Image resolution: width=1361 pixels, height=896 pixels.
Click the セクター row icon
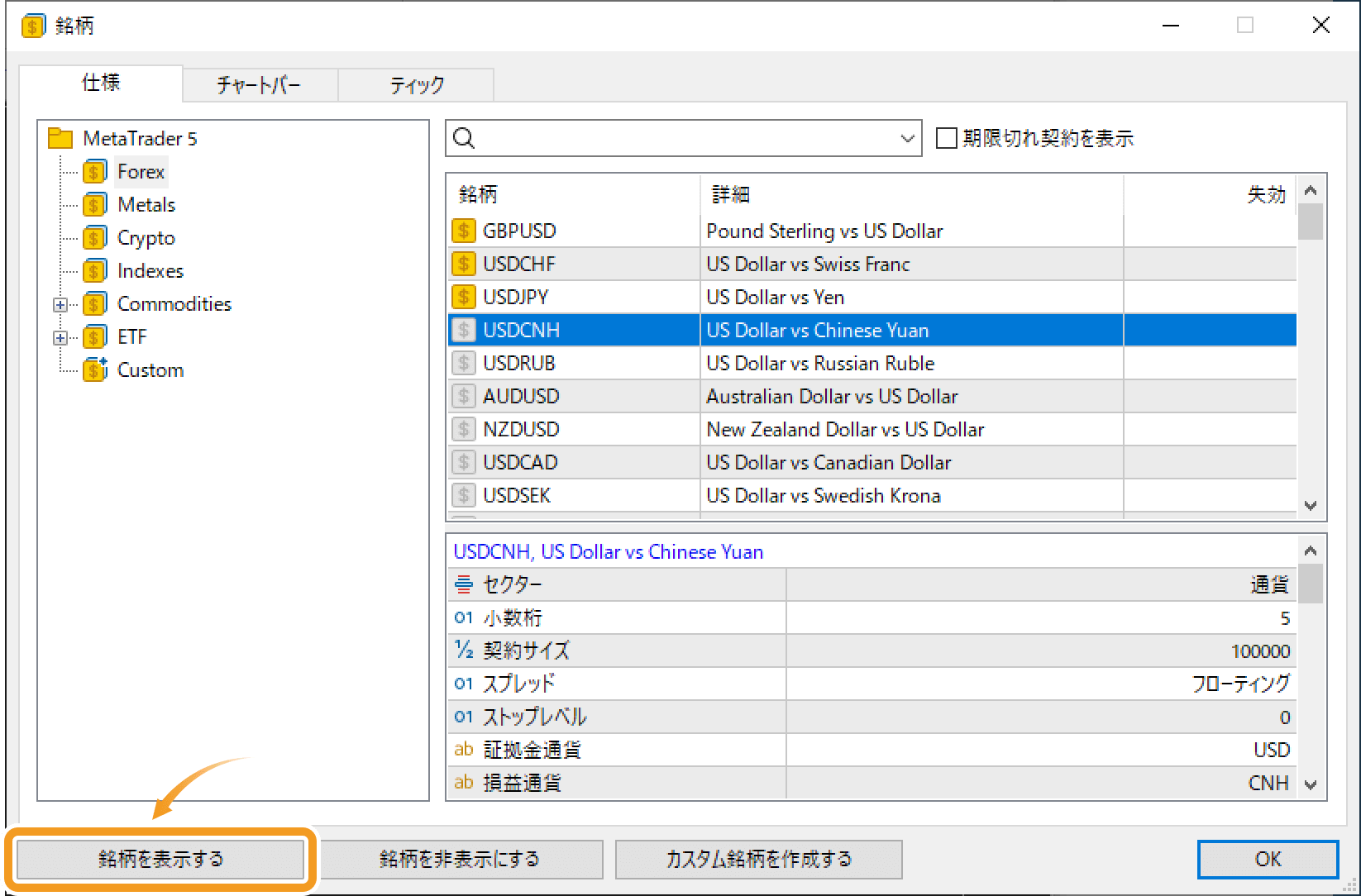[x=464, y=584]
